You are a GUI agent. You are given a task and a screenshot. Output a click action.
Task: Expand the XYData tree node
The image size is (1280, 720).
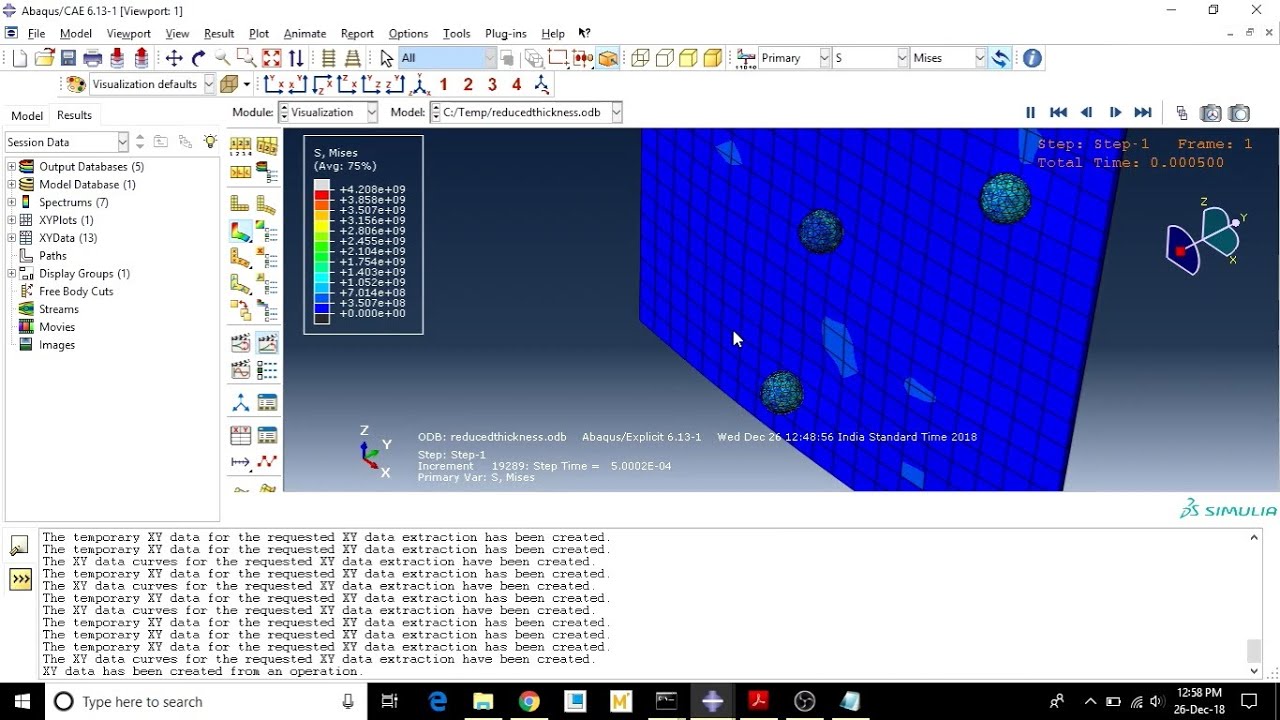[x=12, y=238]
